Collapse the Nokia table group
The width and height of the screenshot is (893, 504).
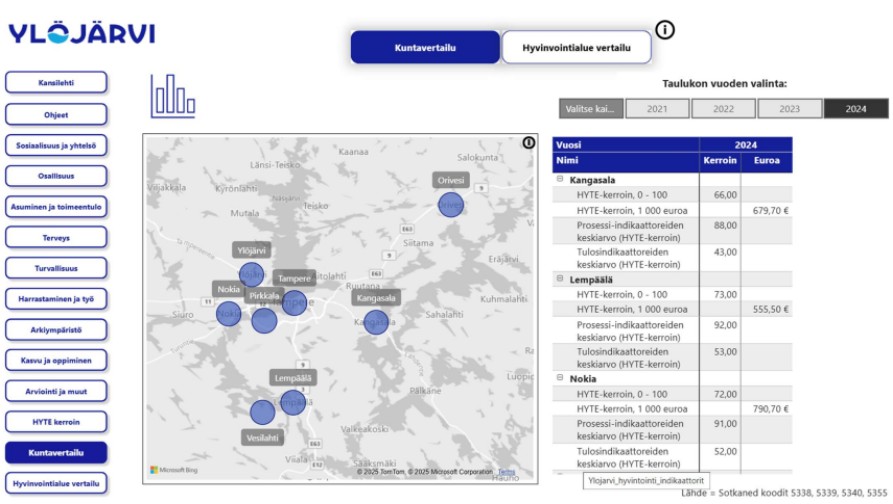coord(560,379)
